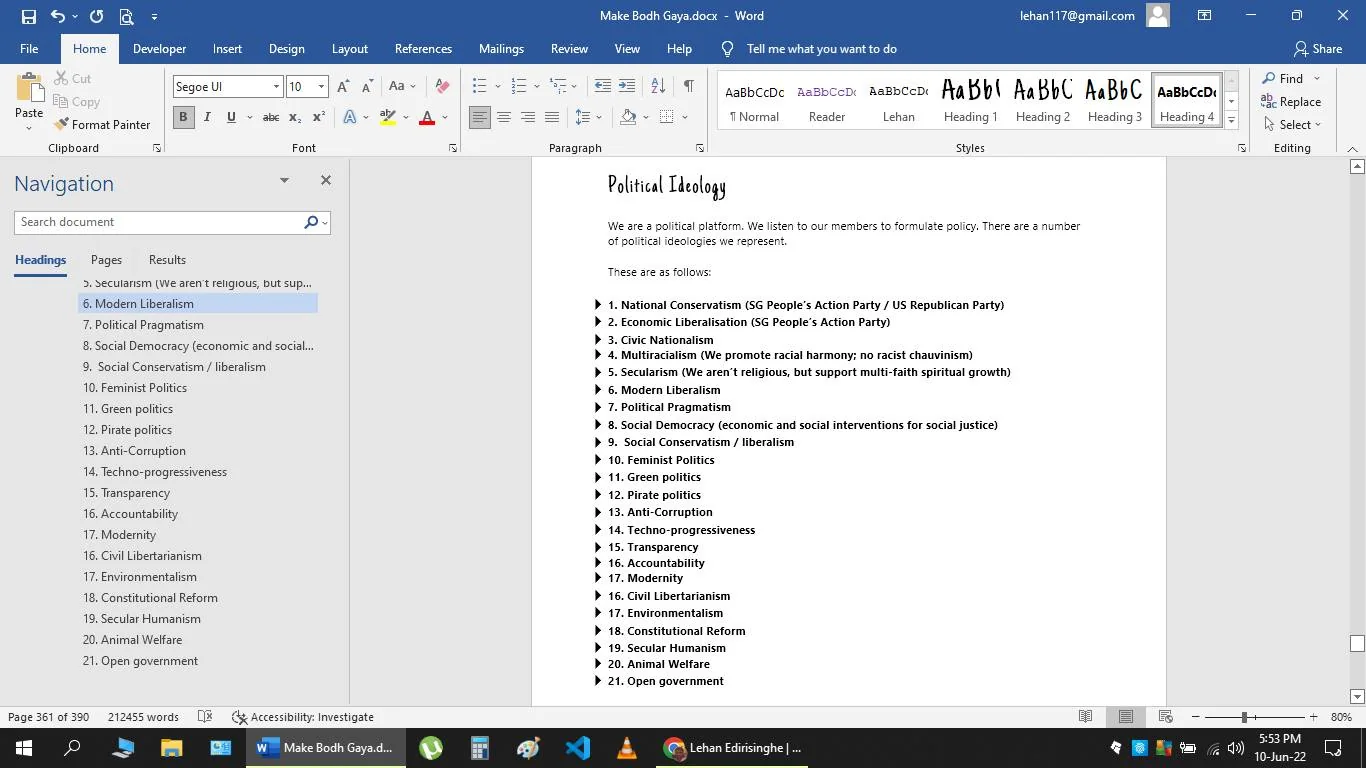The height and width of the screenshot is (768, 1366).
Task: Click Replace in Editing group
Action: coord(1292,102)
